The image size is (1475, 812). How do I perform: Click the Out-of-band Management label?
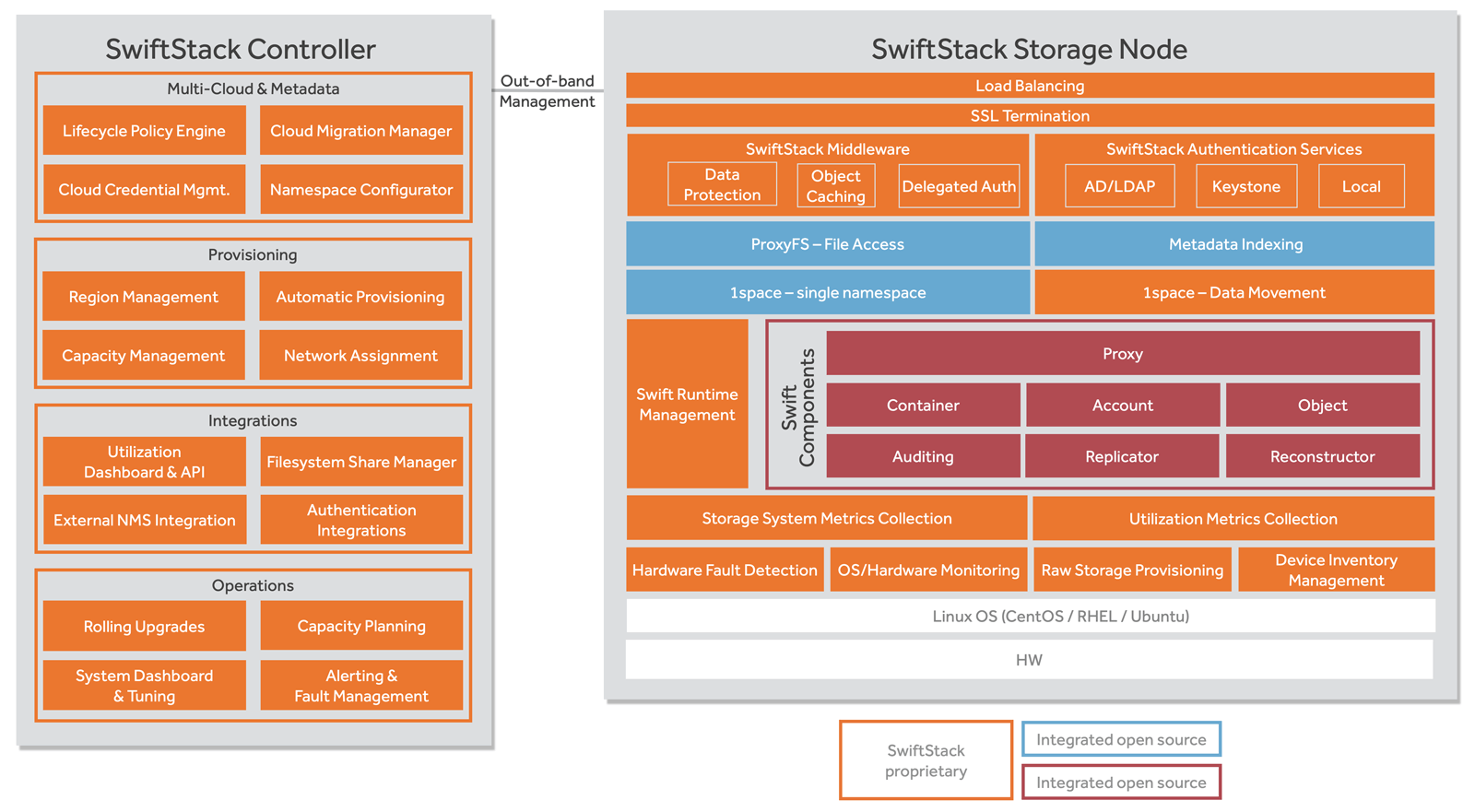(x=547, y=91)
